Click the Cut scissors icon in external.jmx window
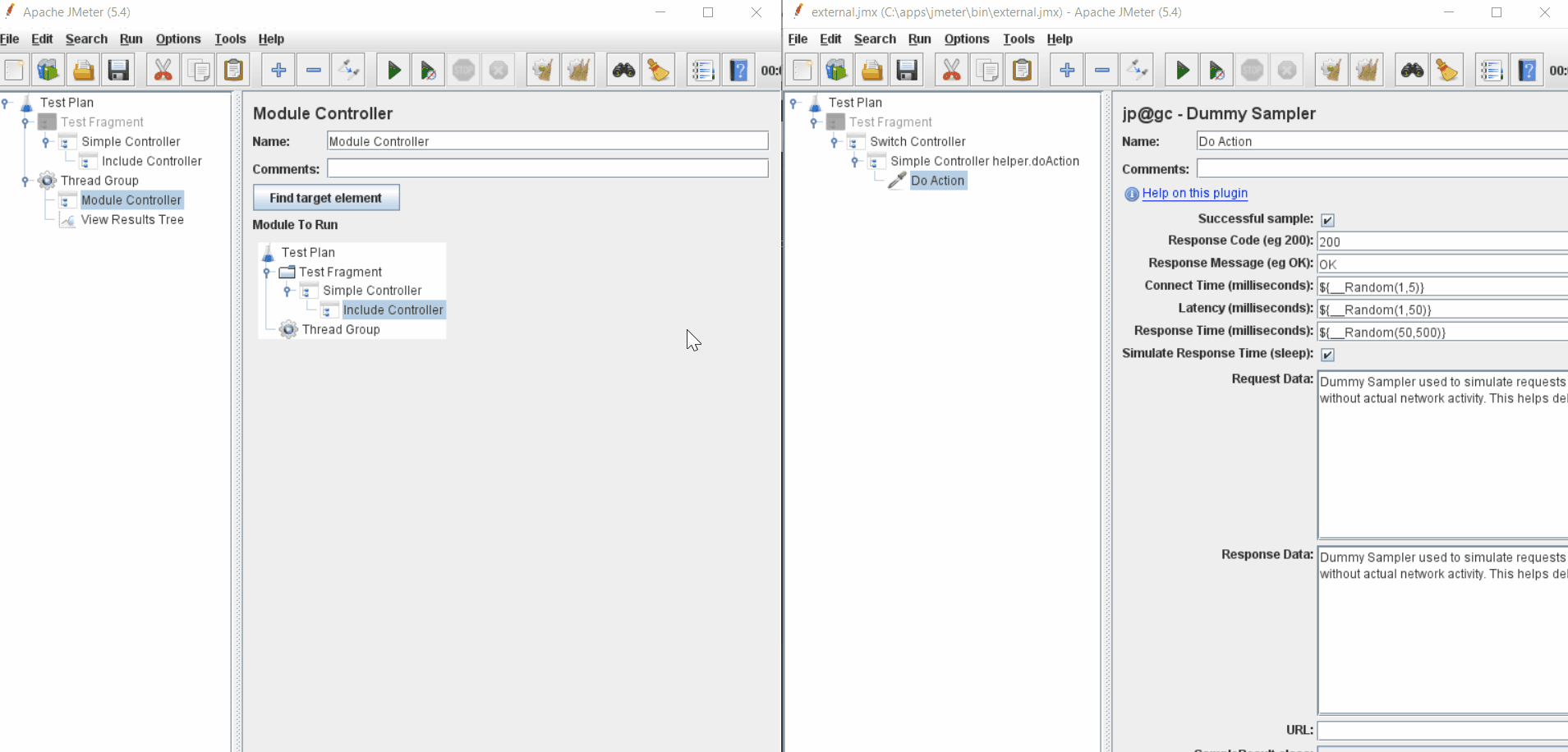The height and width of the screenshot is (752, 1568). 952,71
